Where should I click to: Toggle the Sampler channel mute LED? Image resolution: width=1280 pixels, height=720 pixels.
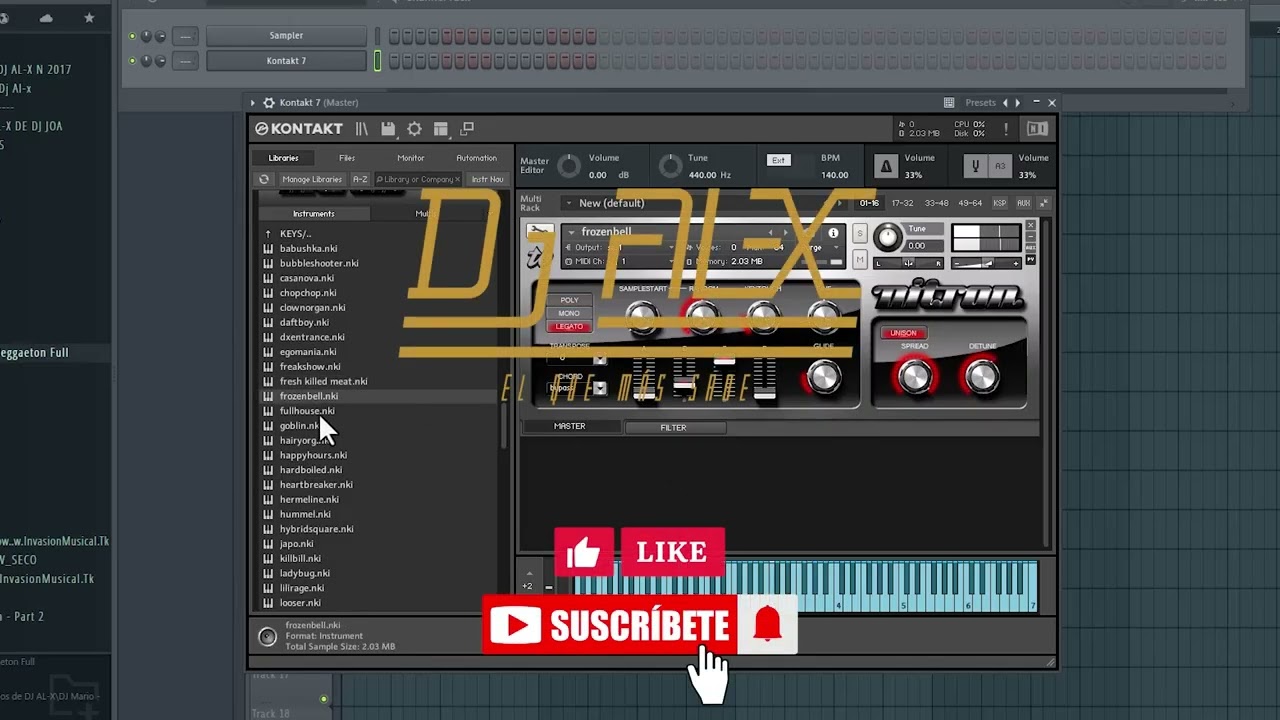pos(132,36)
